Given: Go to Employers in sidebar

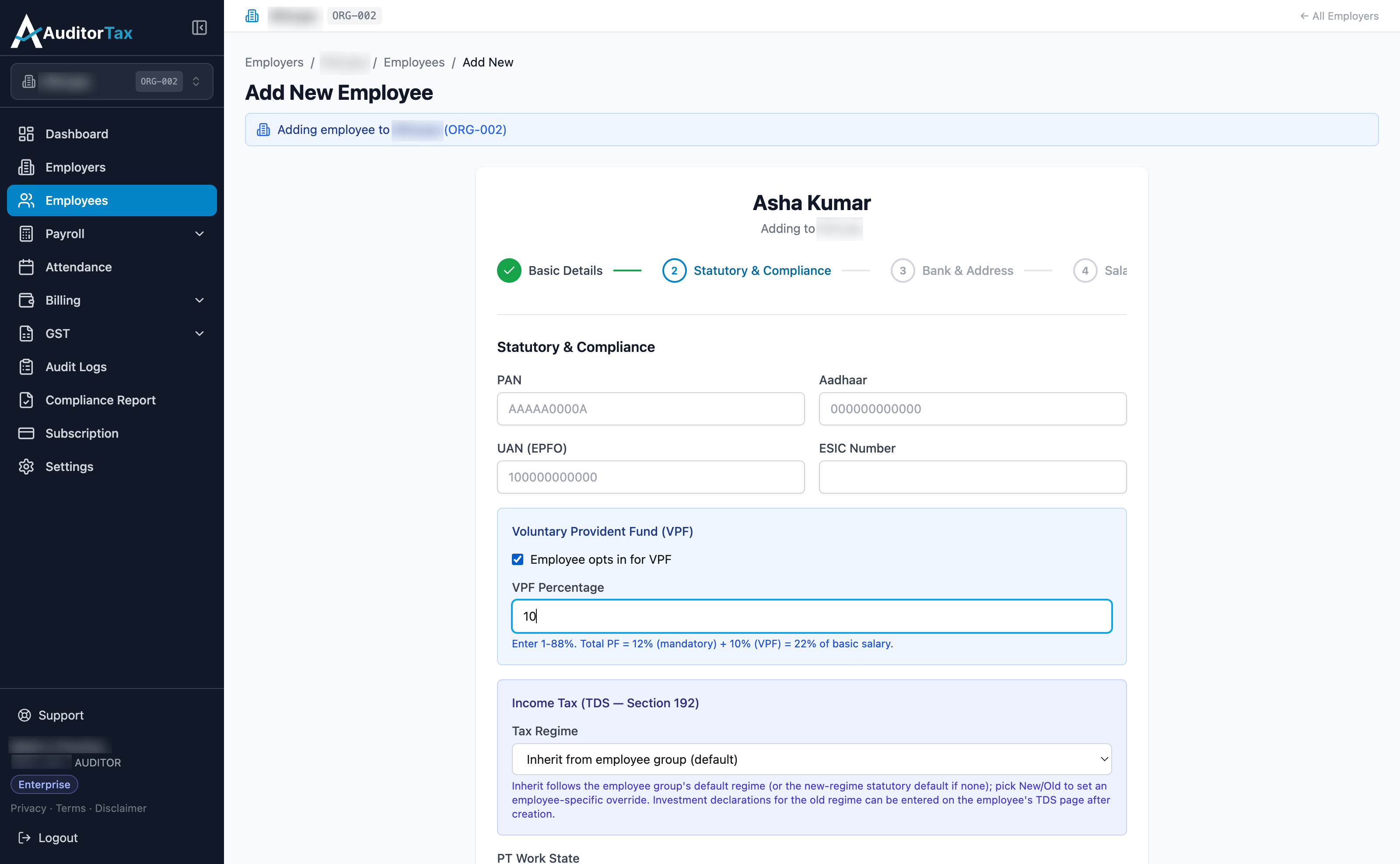Looking at the screenshot, I should point(112,167).
